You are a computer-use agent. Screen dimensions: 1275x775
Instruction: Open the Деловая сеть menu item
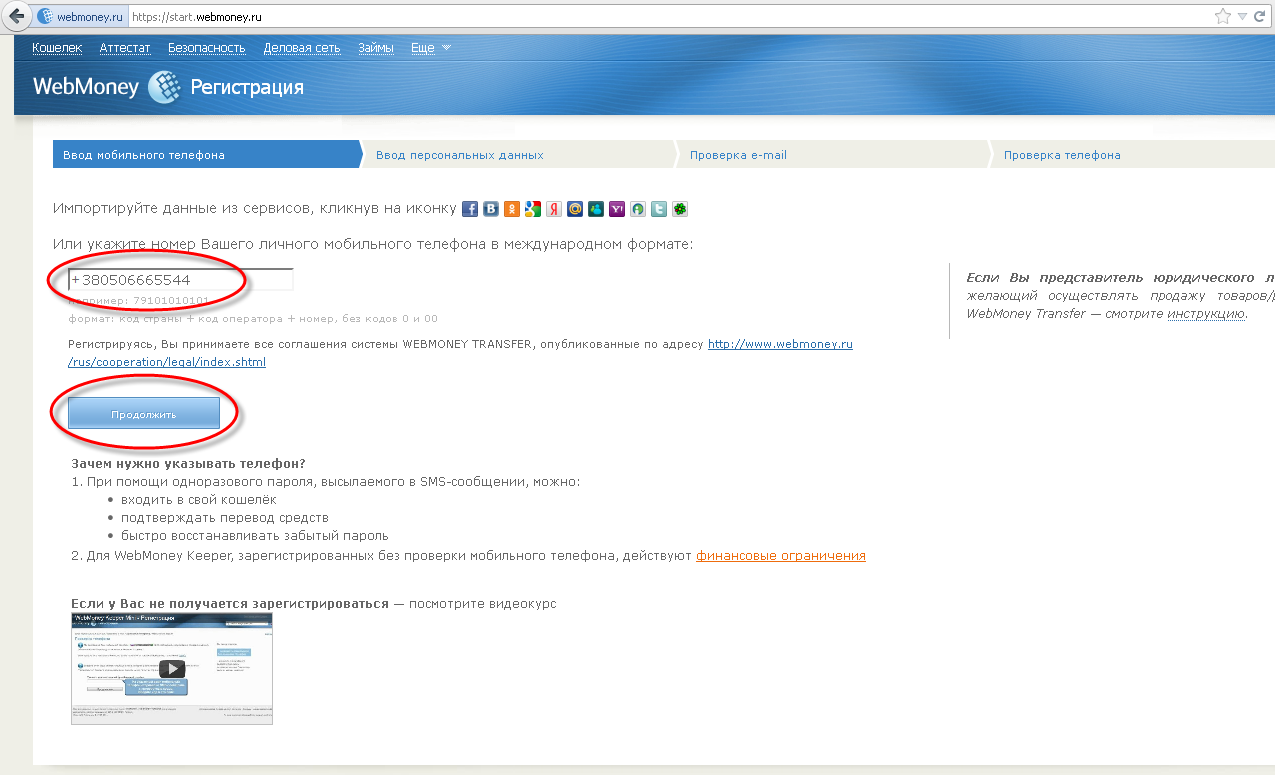pyautogui.click(x=302, y=48)
